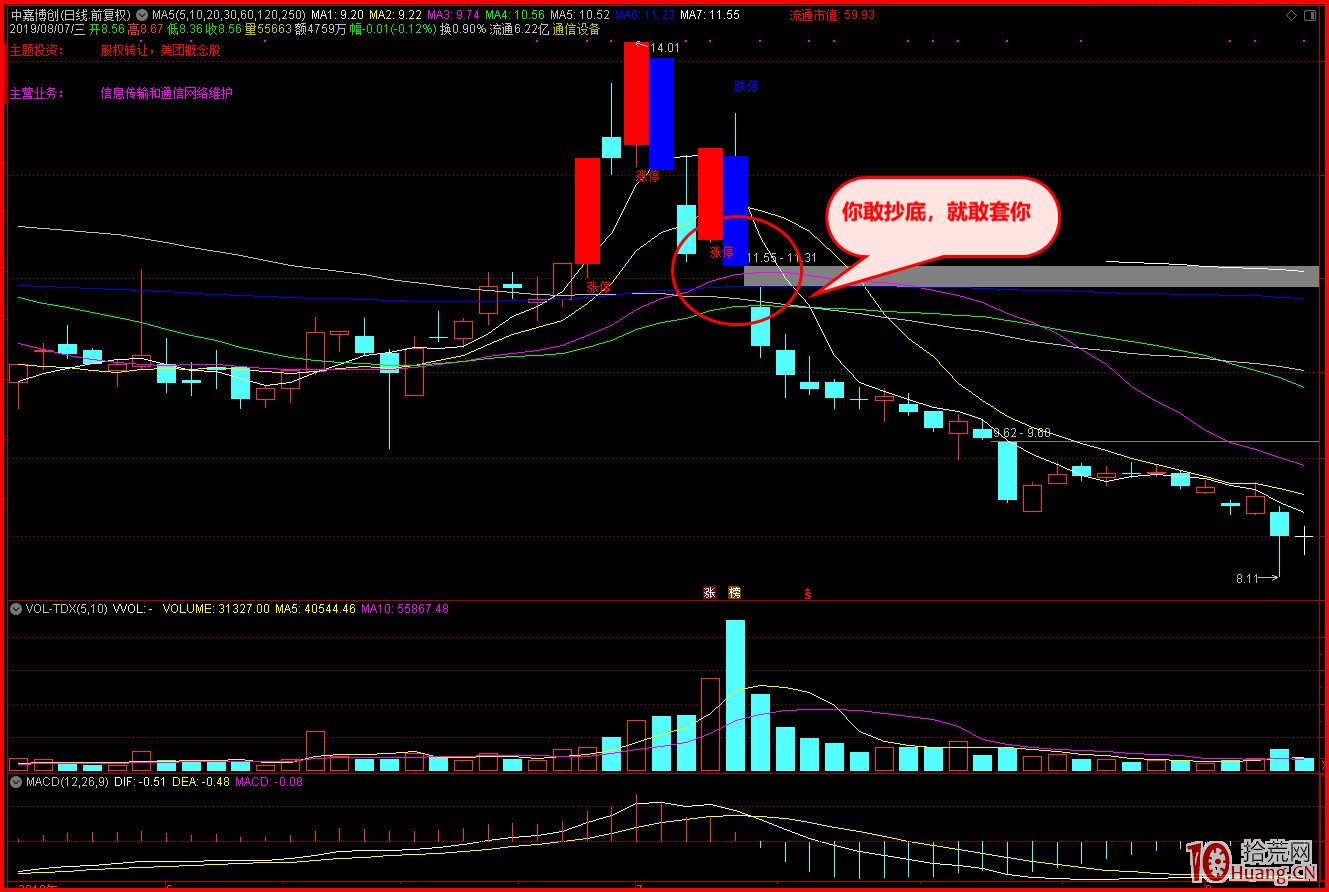1329x892 pixels.
Task: Open the MACD indicator dropdown arrow
Action: (15, 782)
